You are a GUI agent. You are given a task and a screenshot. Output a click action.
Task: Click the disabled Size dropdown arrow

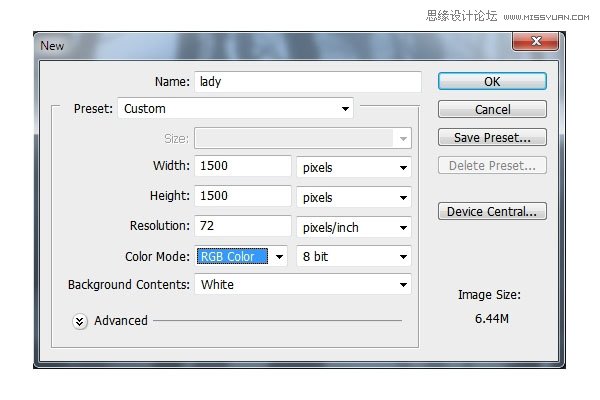(403, 139)
